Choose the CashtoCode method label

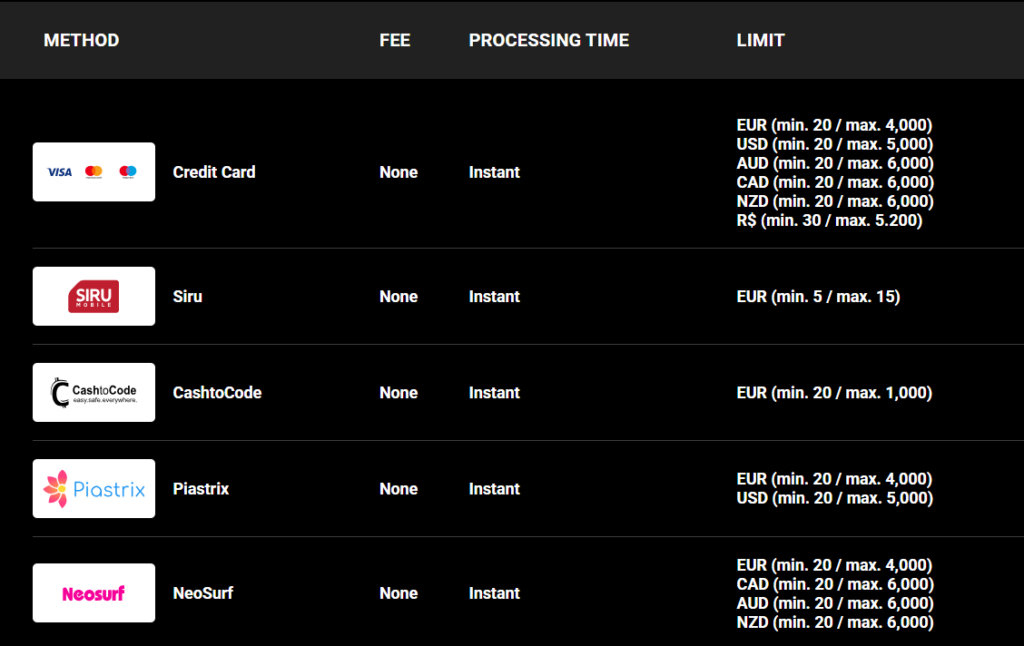[x=217, y=393]
